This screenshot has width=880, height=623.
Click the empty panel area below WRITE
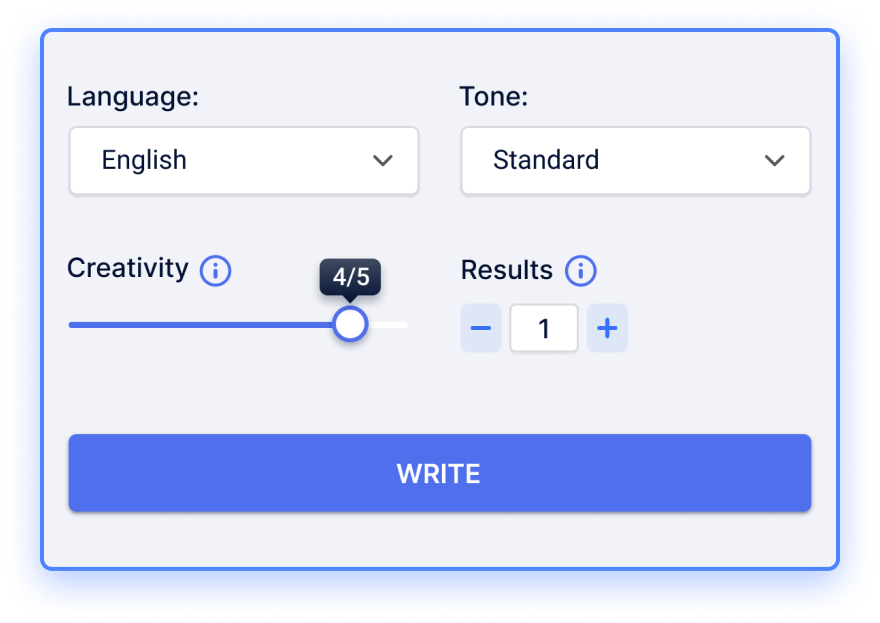click(440, 540)
